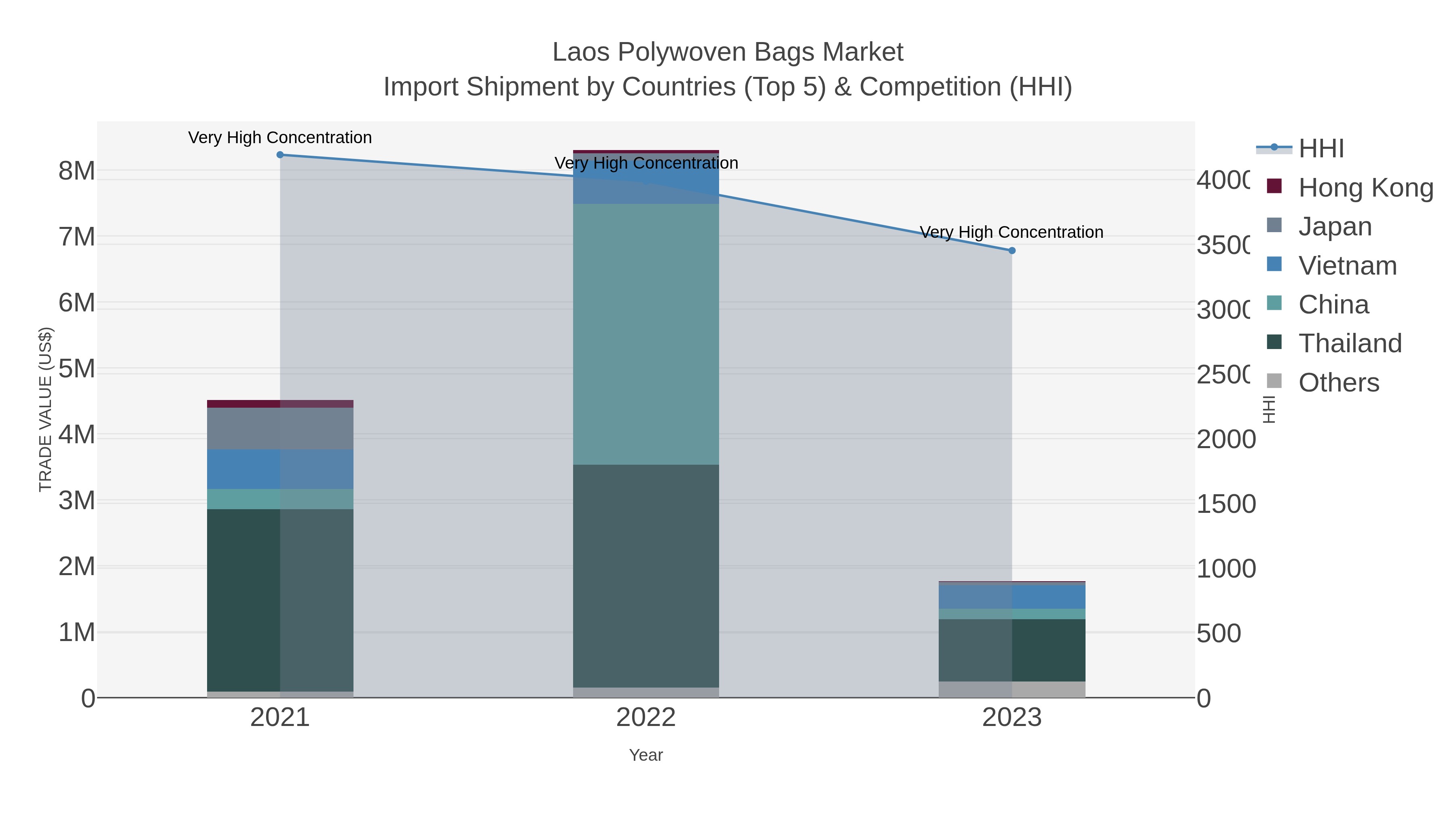
Task: Click the 2022 x-axis year label
Action: click(x=646, y=717)
